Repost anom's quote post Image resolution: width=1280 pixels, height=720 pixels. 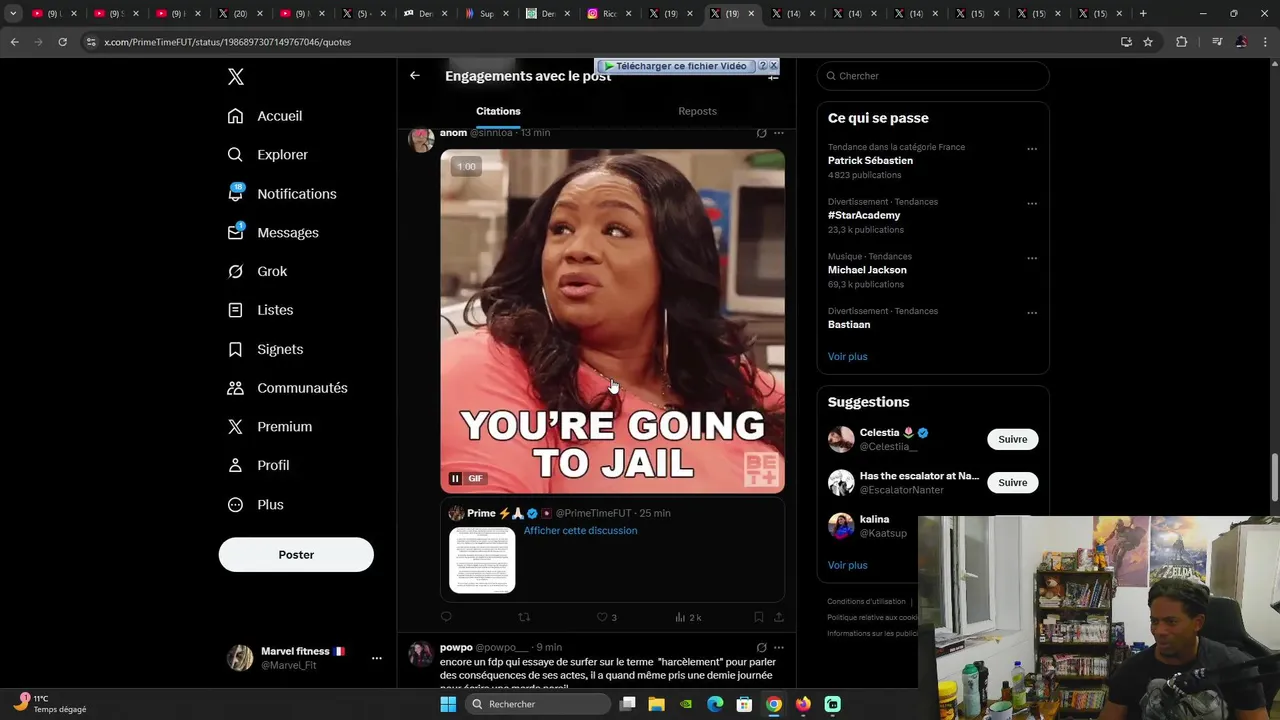[524, 617]
